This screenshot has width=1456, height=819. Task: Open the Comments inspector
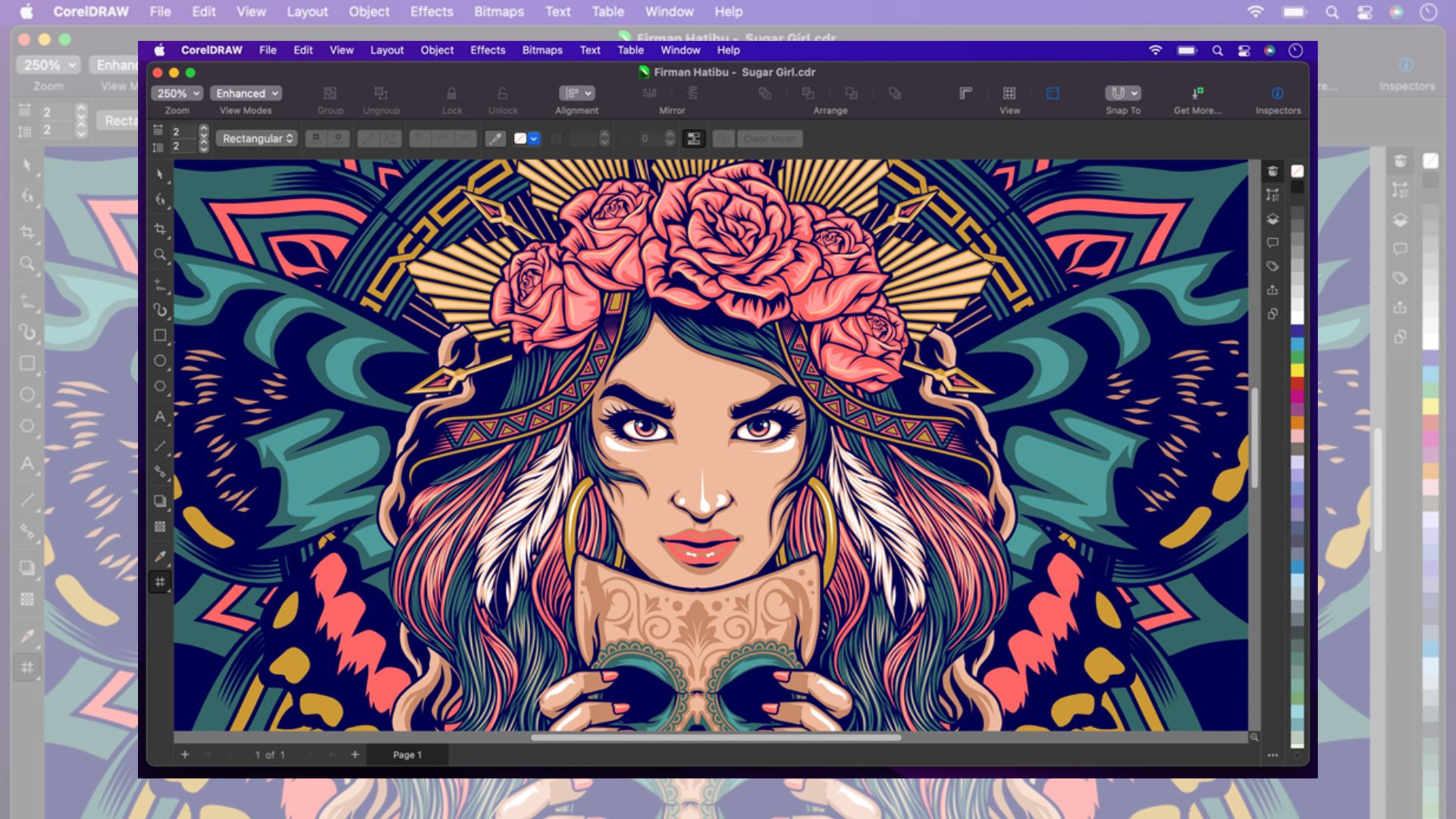(x=1272, y=243)
